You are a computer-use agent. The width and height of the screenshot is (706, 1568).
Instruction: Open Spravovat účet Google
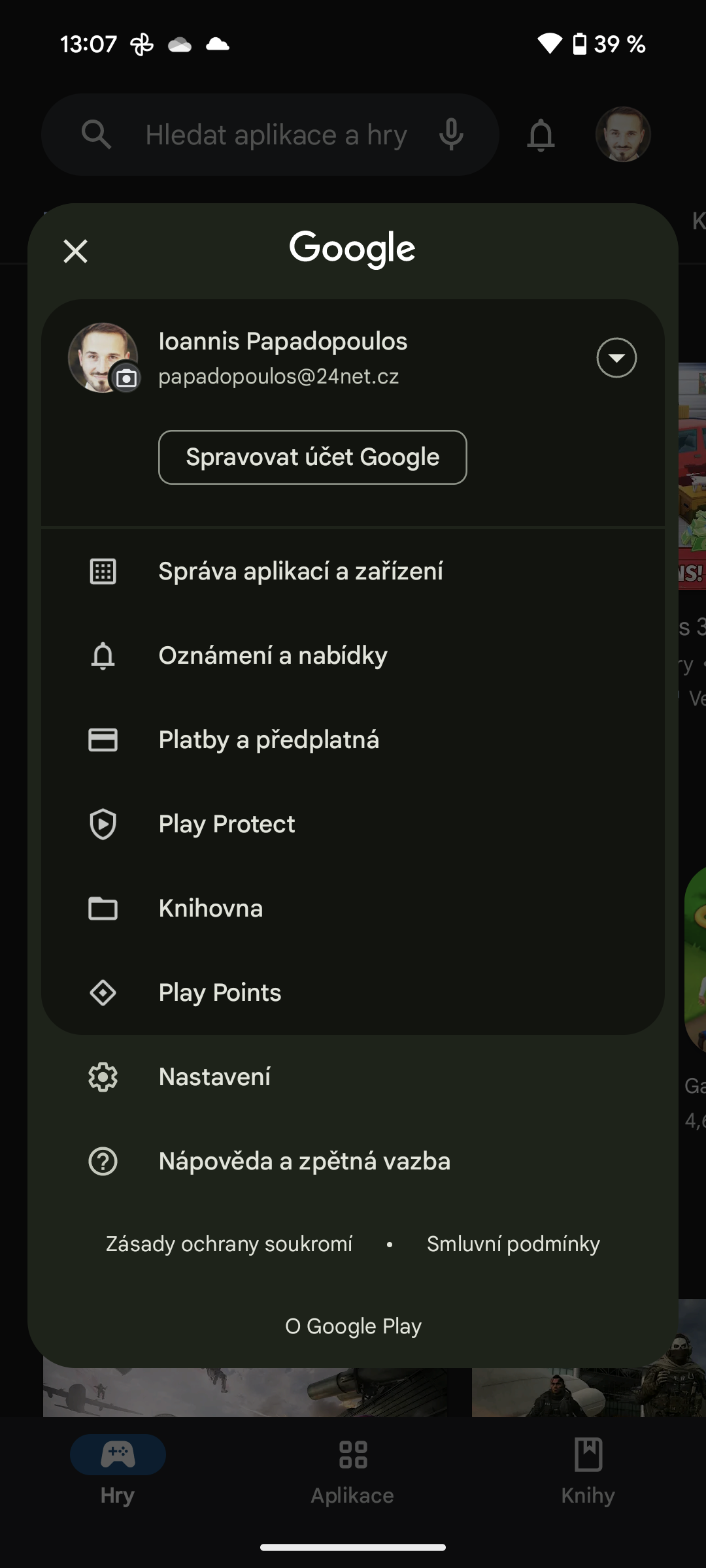click(x=312, y=457)
